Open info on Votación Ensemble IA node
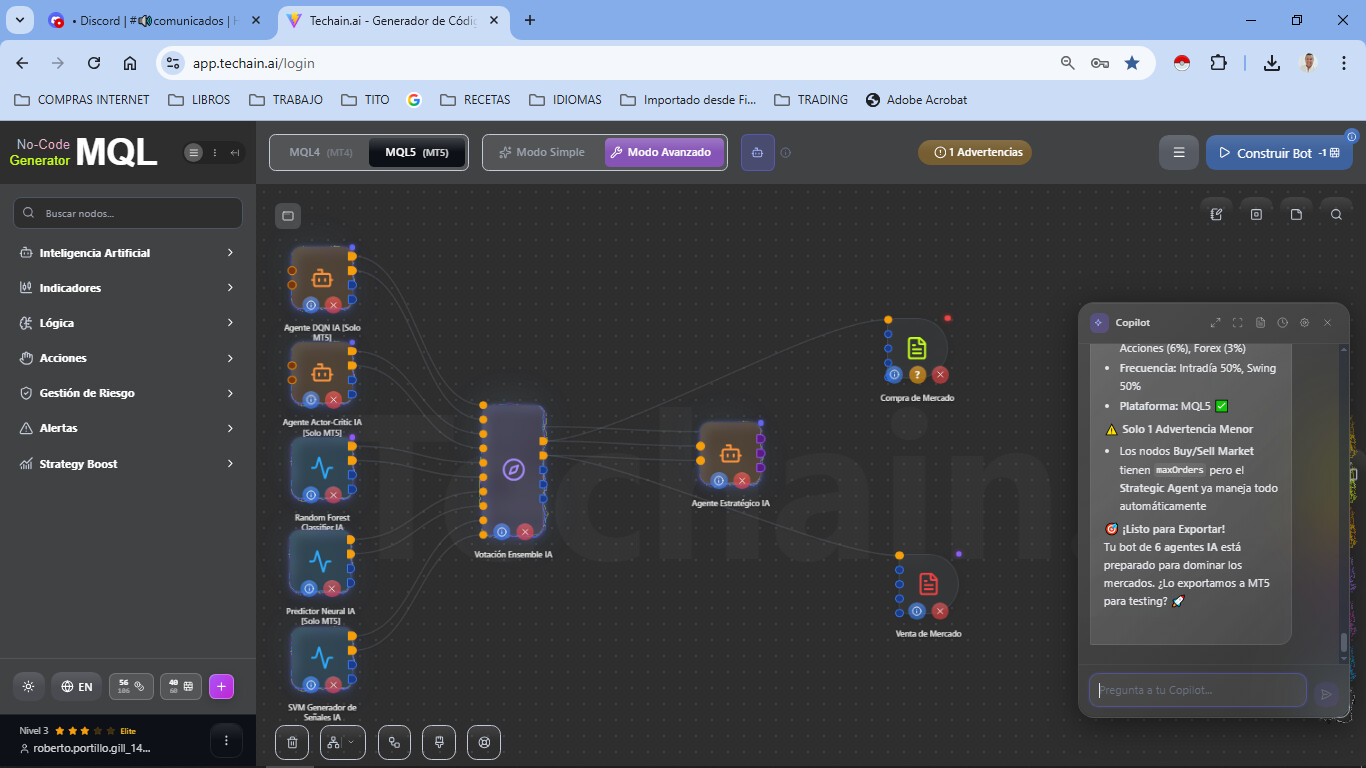The height and width of the screenshot is (768, 1366). (502, 532)
